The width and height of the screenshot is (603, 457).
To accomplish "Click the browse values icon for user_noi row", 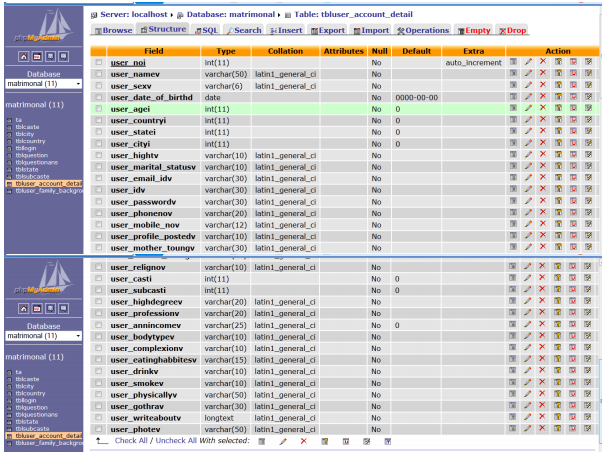I will [513, 62].
